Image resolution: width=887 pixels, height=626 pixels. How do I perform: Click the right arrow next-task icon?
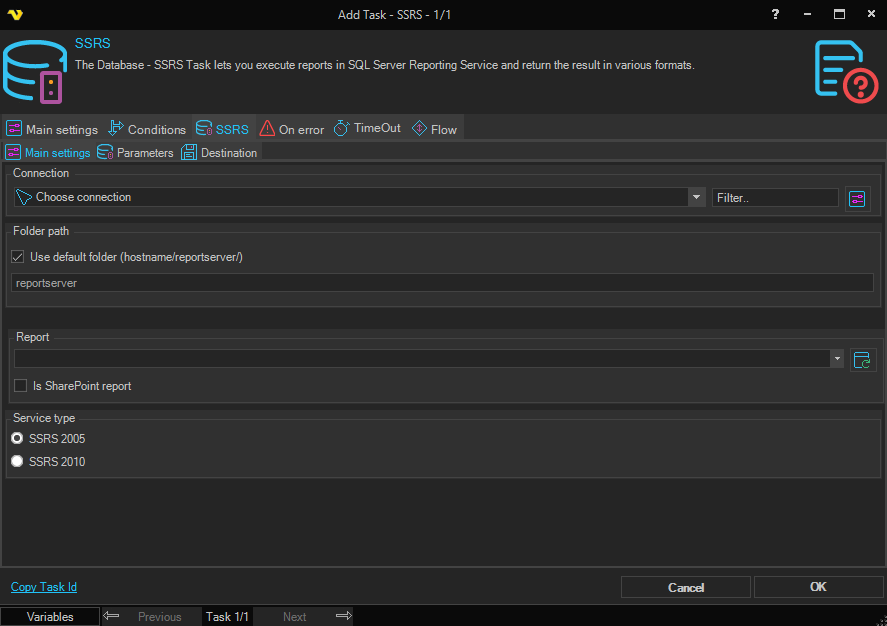(343, 616)
